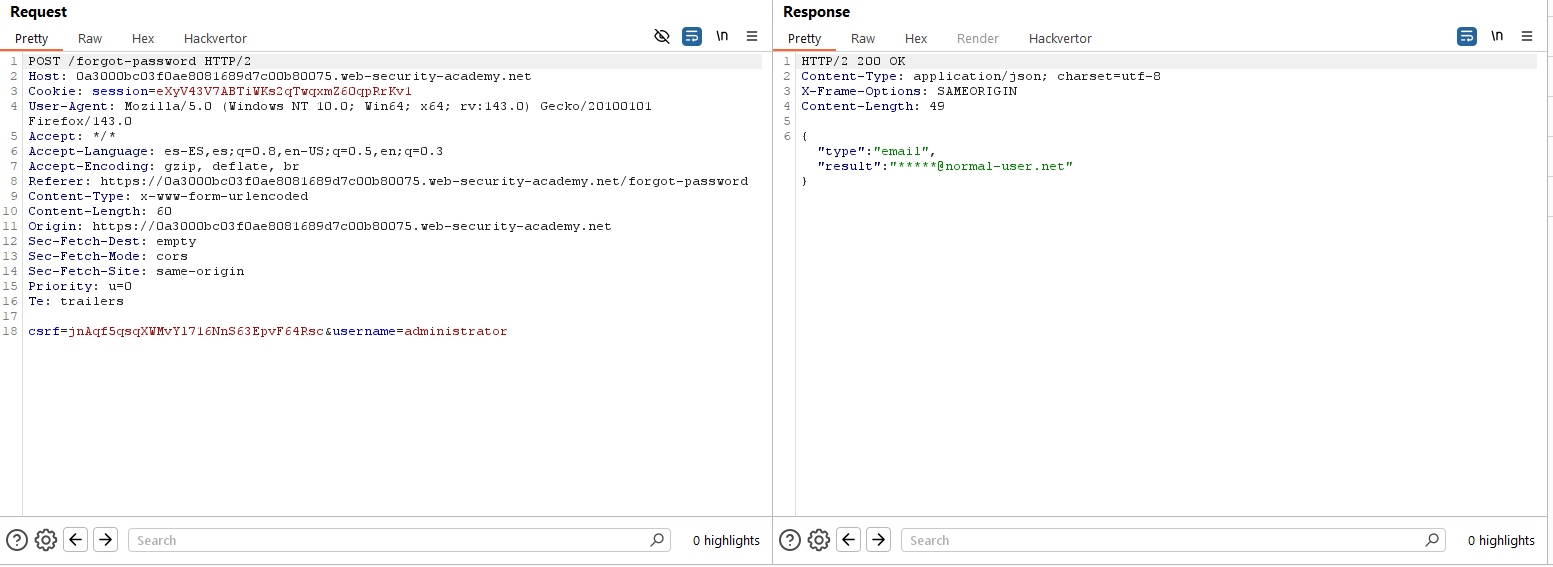
Task: Toggle hidden items eye icon in Request panel
Action: click(662, 37)
